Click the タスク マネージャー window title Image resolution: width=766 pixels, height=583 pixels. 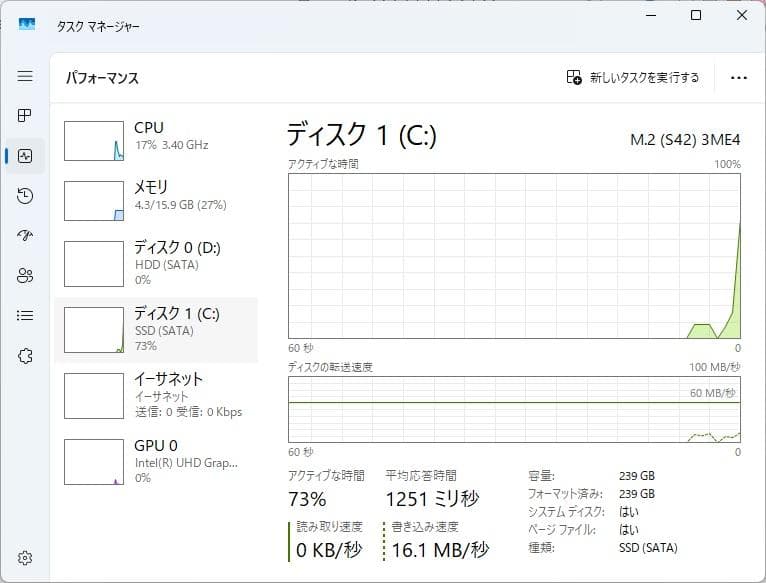[98, 26]
